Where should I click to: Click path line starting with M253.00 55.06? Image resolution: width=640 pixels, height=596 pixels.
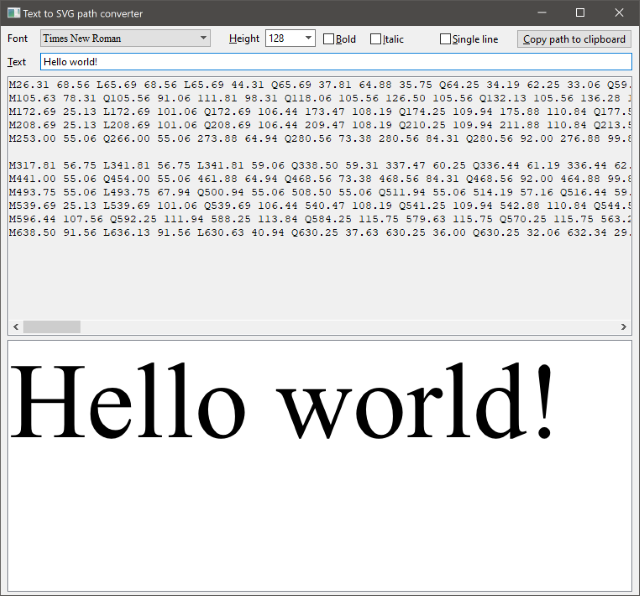[320, 138]
